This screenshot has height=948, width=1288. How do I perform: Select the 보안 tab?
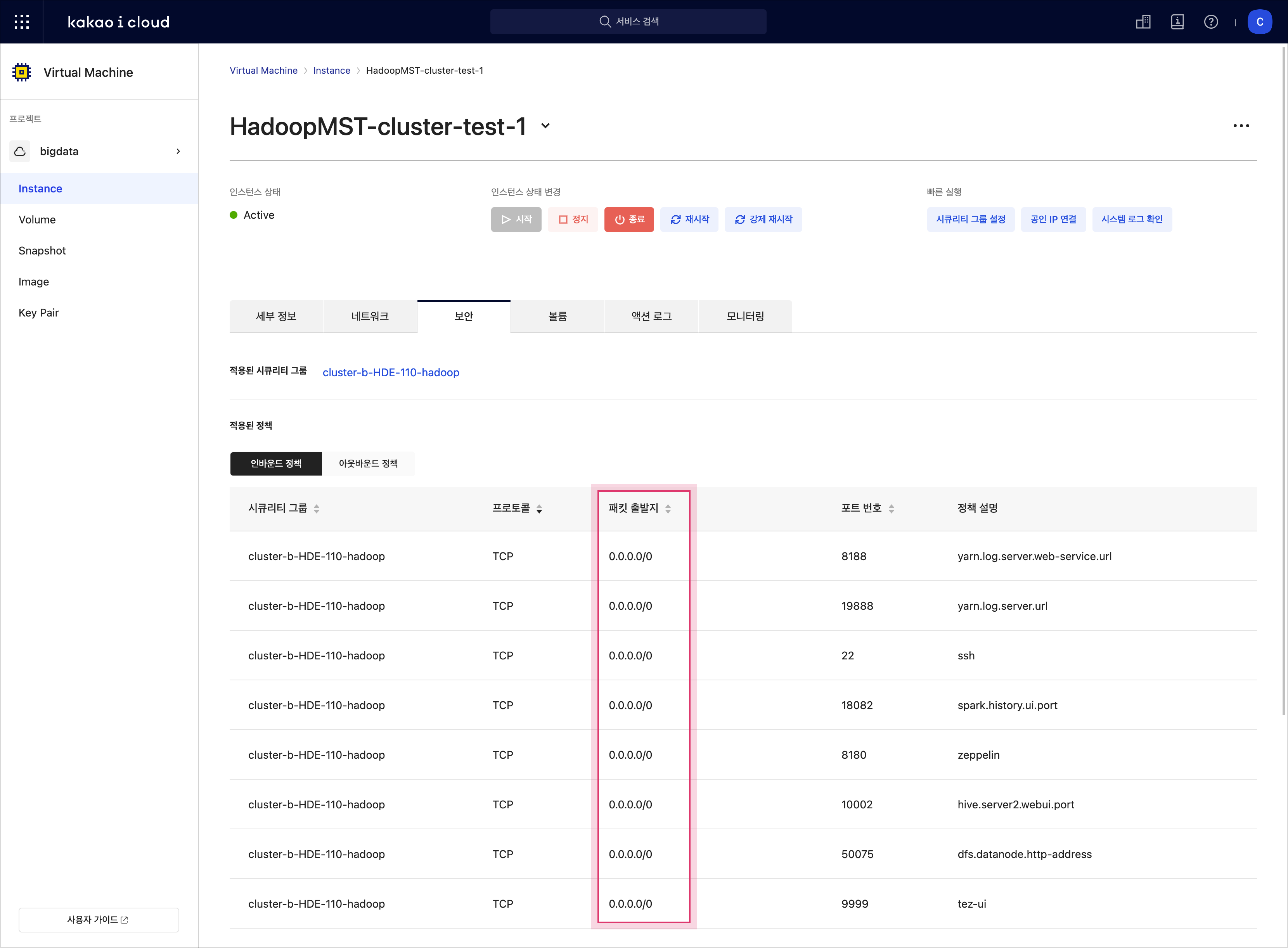464,316
